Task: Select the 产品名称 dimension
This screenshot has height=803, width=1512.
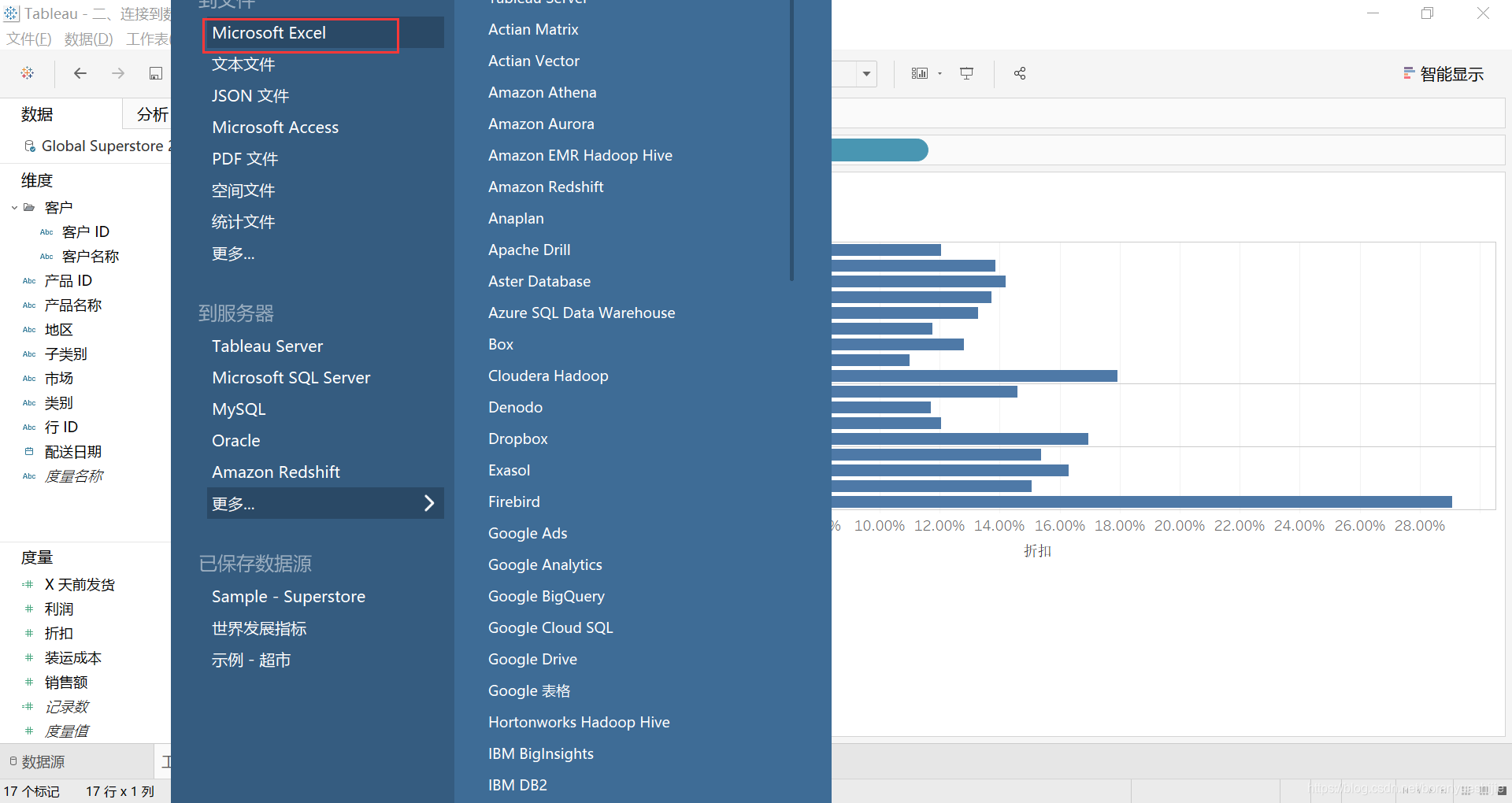Action: click(72, 305)
